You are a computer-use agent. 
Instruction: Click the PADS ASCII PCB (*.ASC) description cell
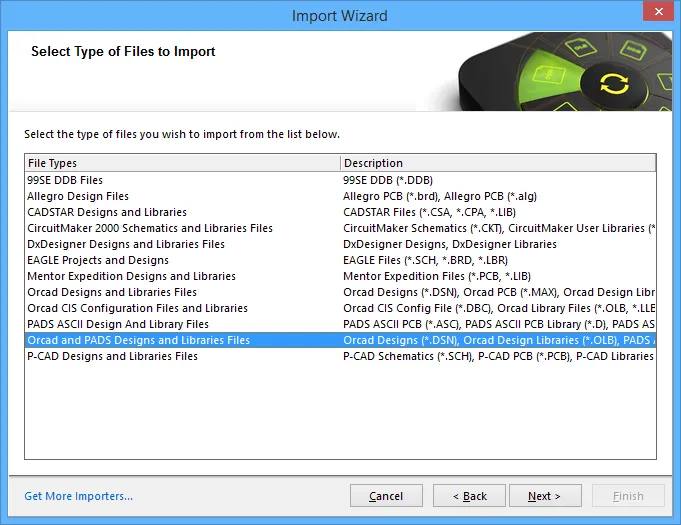[x=499, y=324]
